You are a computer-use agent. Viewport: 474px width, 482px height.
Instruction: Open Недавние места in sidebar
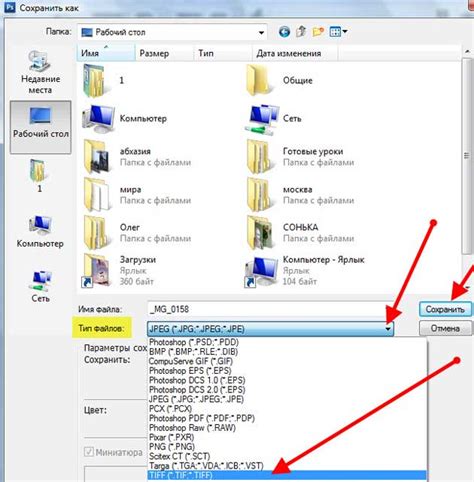40,72
